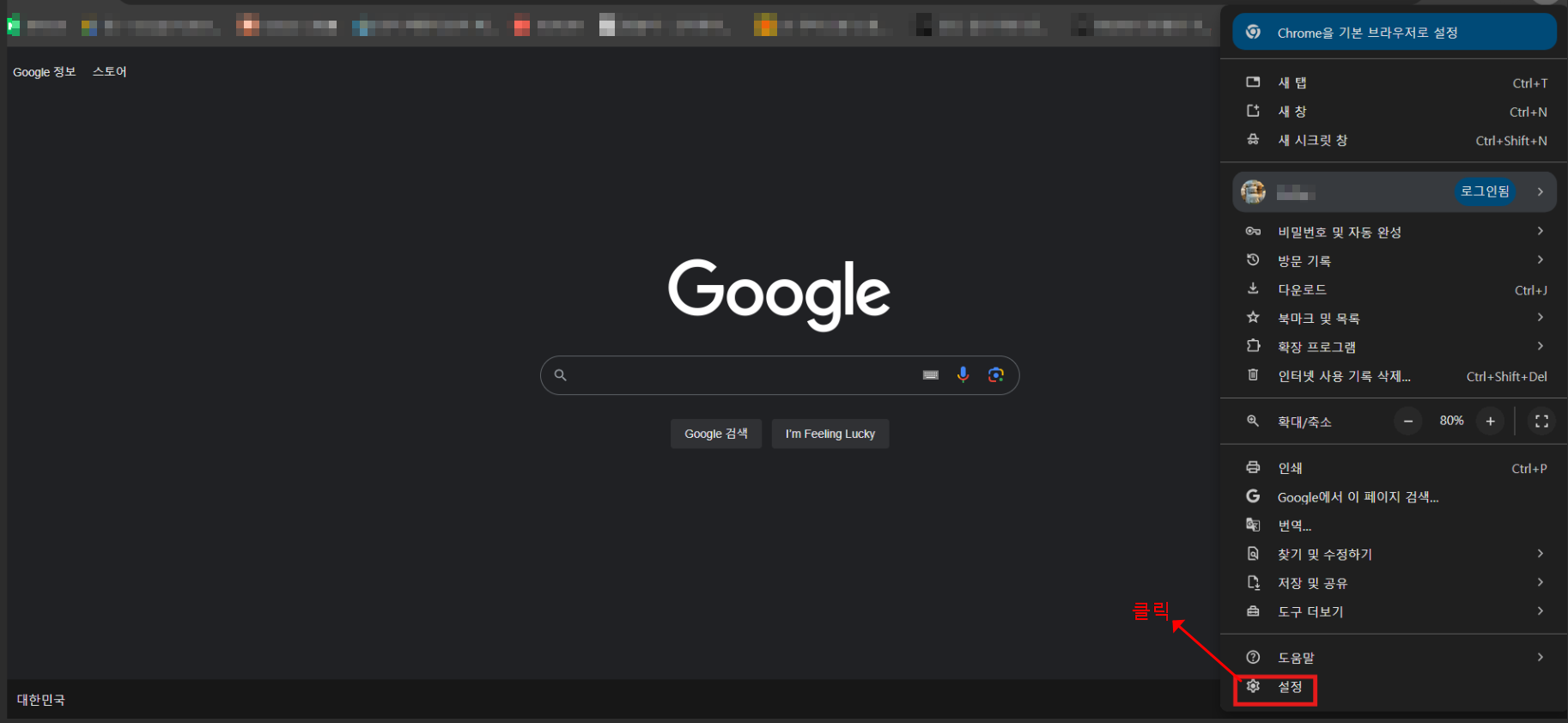Click the profile avatar picture in menu
Screen dimensions: 1568x723
pos(1253,191)
